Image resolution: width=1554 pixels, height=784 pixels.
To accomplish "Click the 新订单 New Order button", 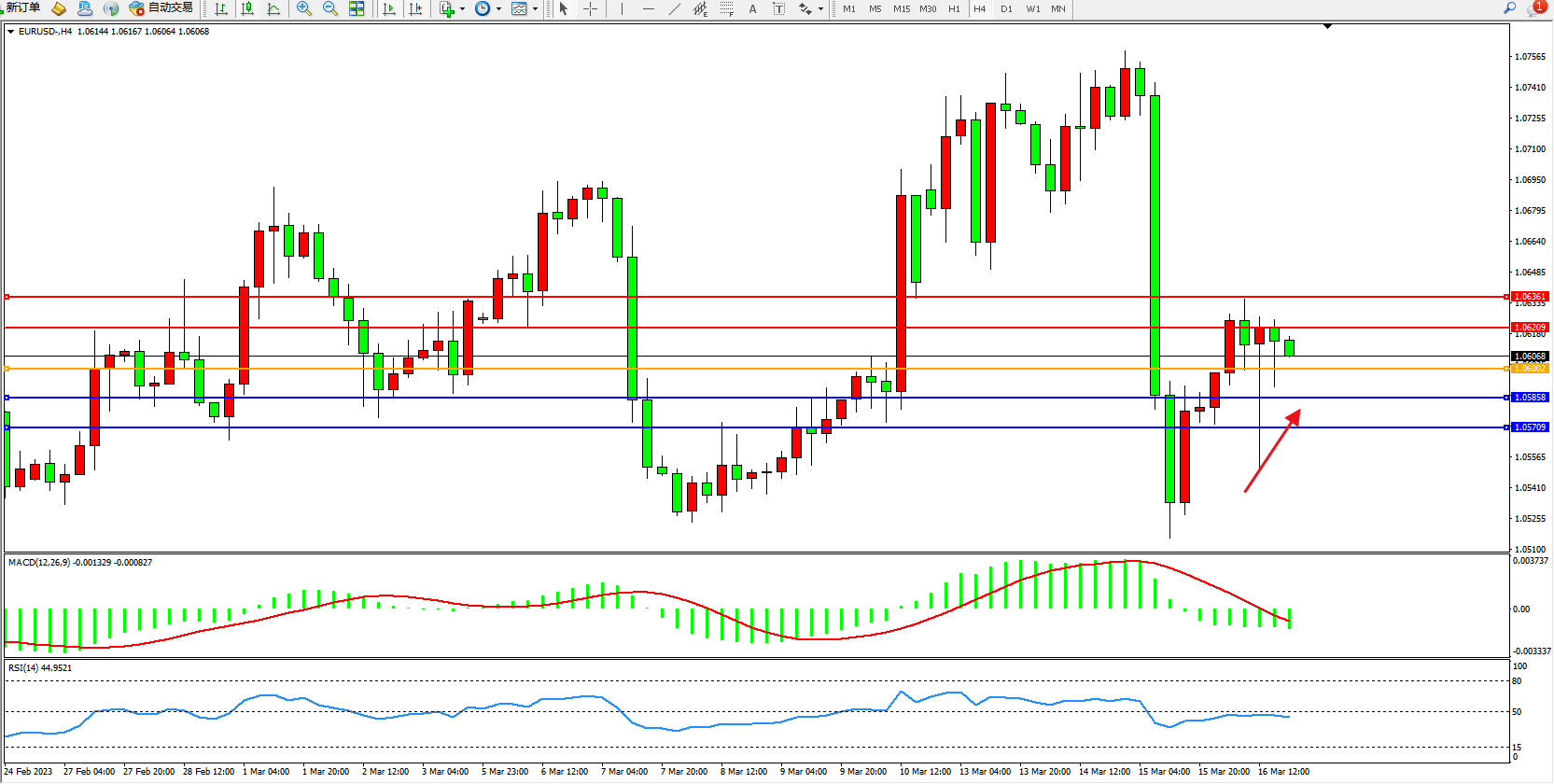I will [x=22, y=8].
